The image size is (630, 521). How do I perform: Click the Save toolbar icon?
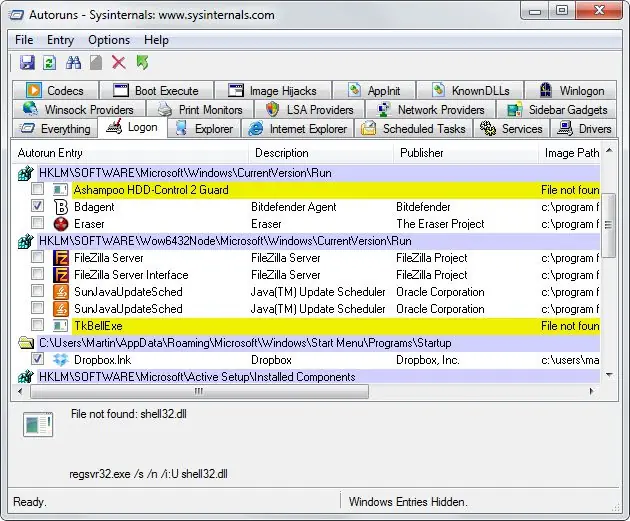pos(27,63)
